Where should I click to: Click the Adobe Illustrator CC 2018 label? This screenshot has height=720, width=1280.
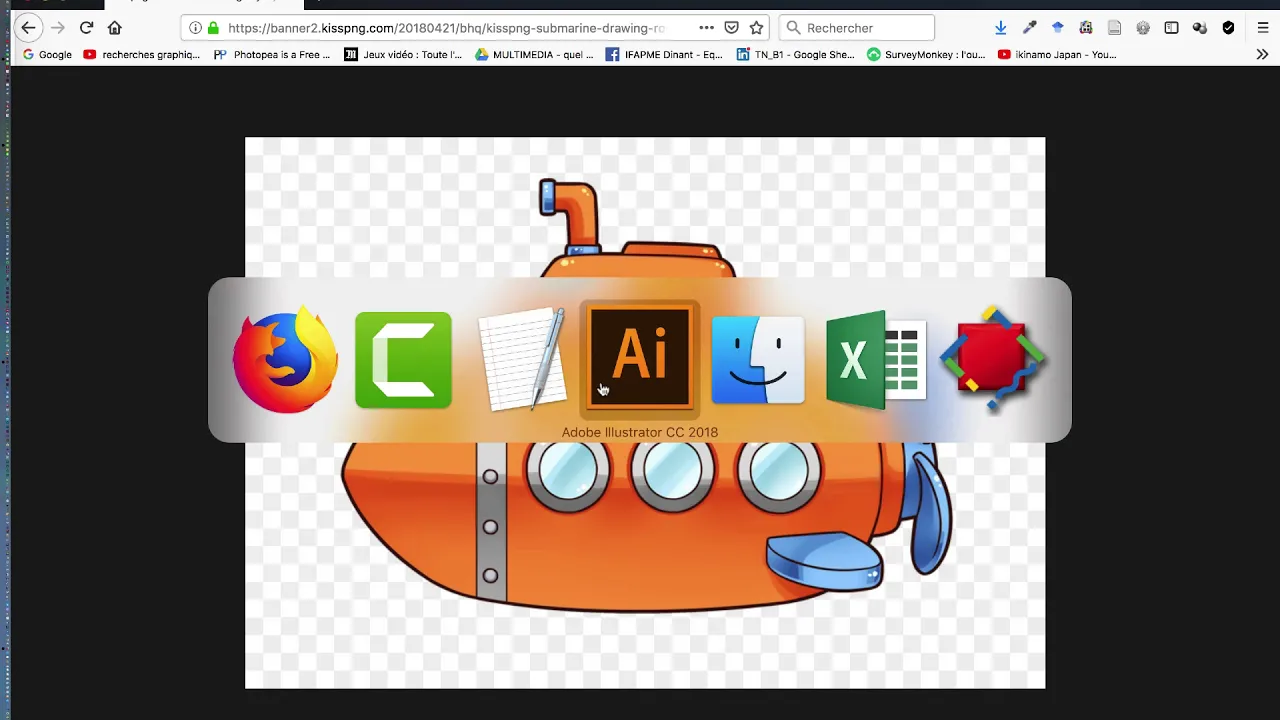coord(640,432)
